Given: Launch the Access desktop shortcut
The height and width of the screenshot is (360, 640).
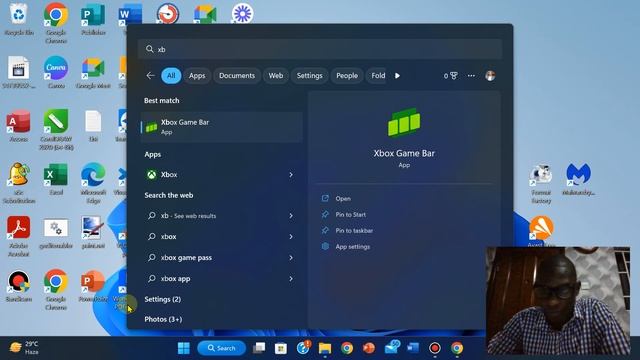Looking at the screenshot, I should click(x=18, y=126).
